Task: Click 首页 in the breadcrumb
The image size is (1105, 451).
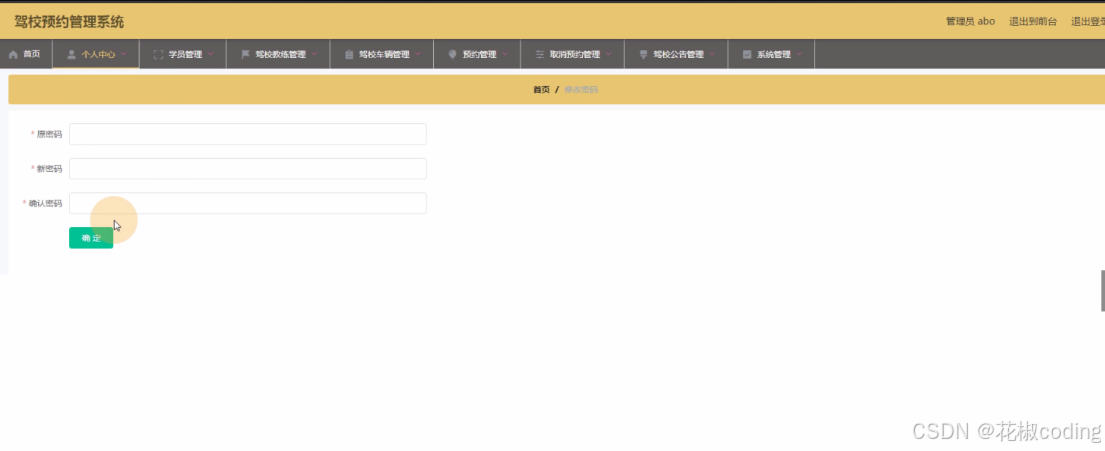Action: click(x=541, y=89)
